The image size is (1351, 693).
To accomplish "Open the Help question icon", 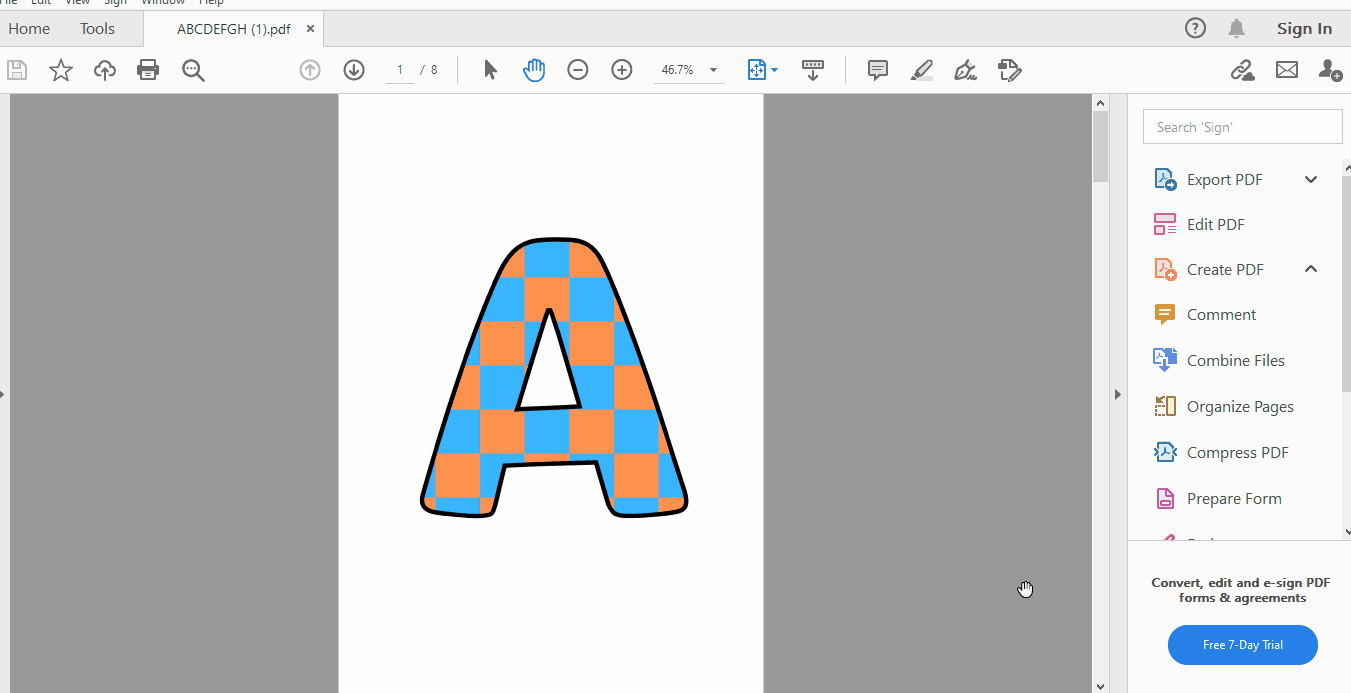I will pyautogui.click(x=1195, y=28).
